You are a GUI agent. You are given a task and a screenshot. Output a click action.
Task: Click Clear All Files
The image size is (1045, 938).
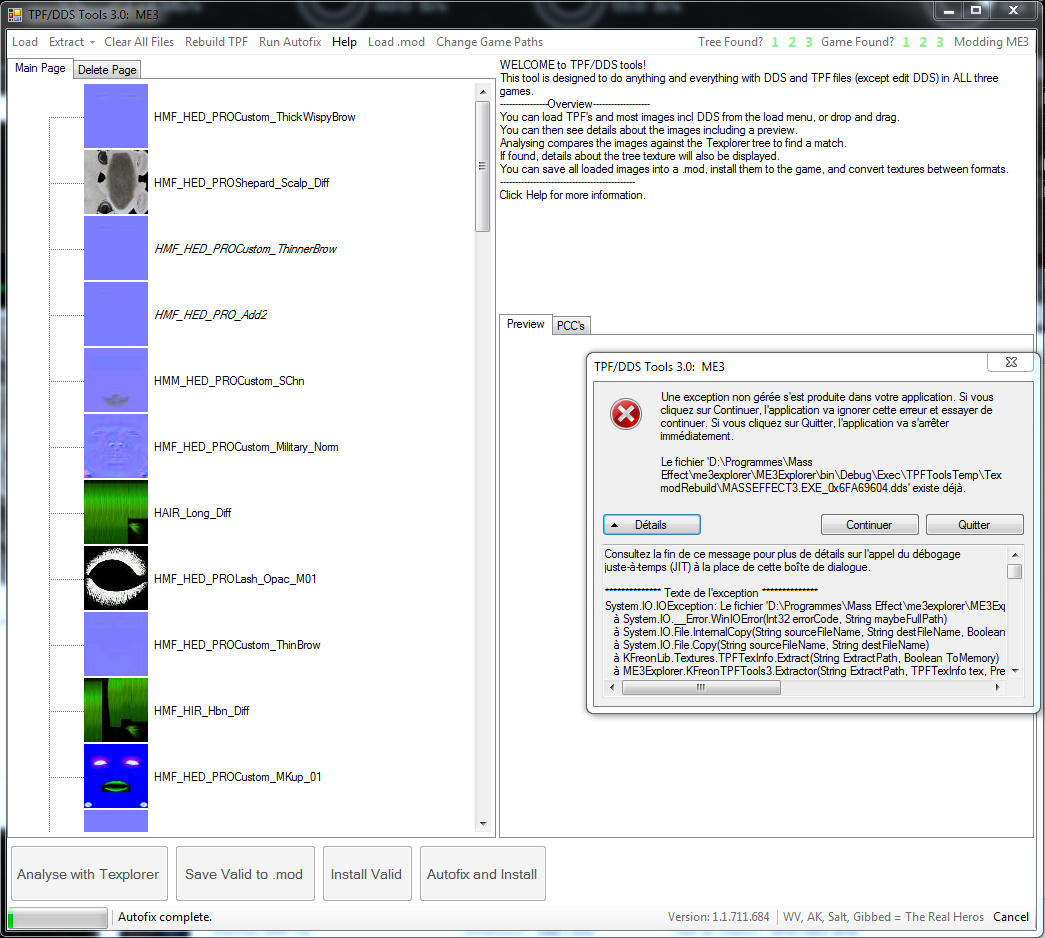[x=139, y=42]
